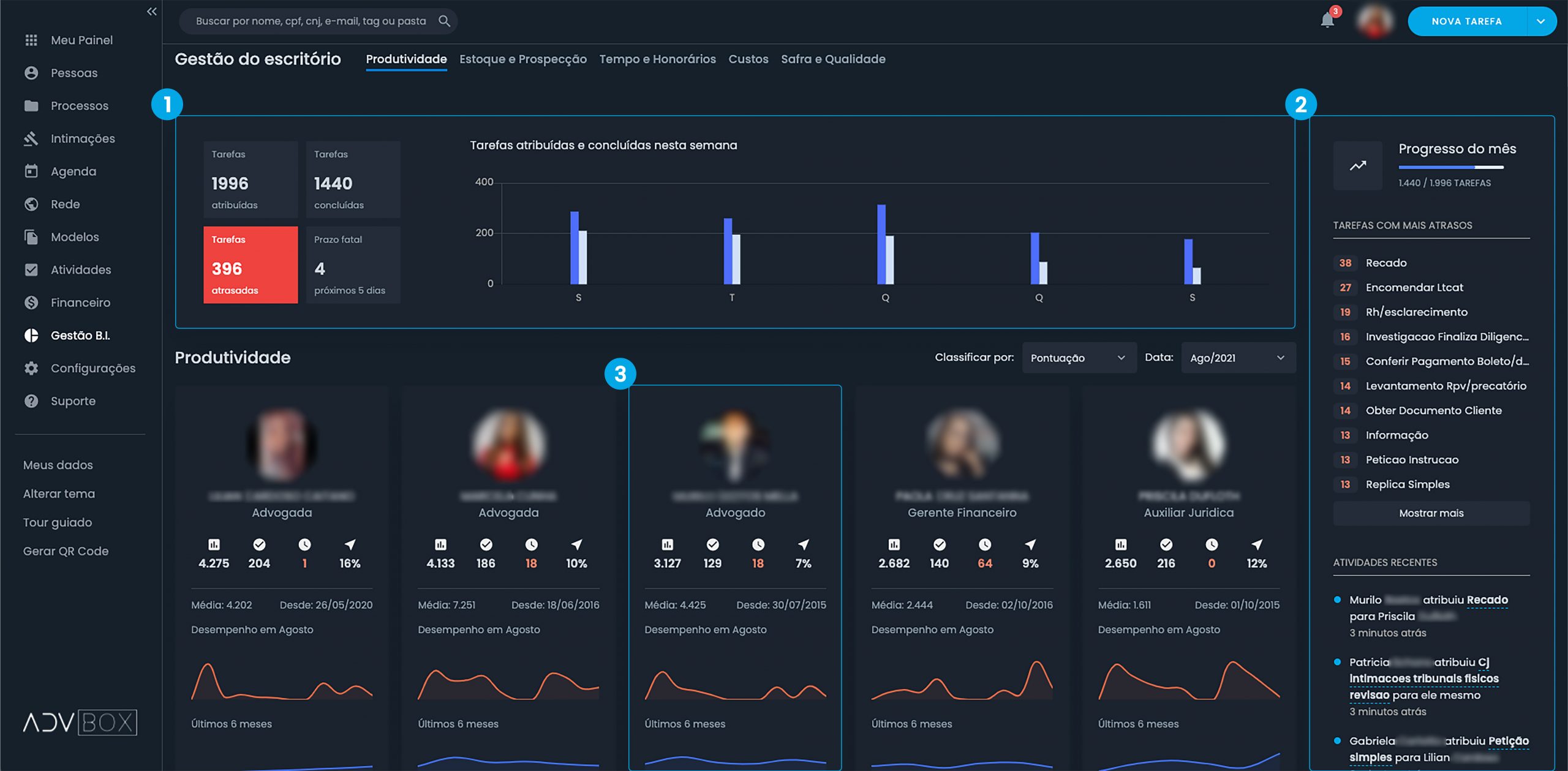Select the Modelos icon

[31, 237]
